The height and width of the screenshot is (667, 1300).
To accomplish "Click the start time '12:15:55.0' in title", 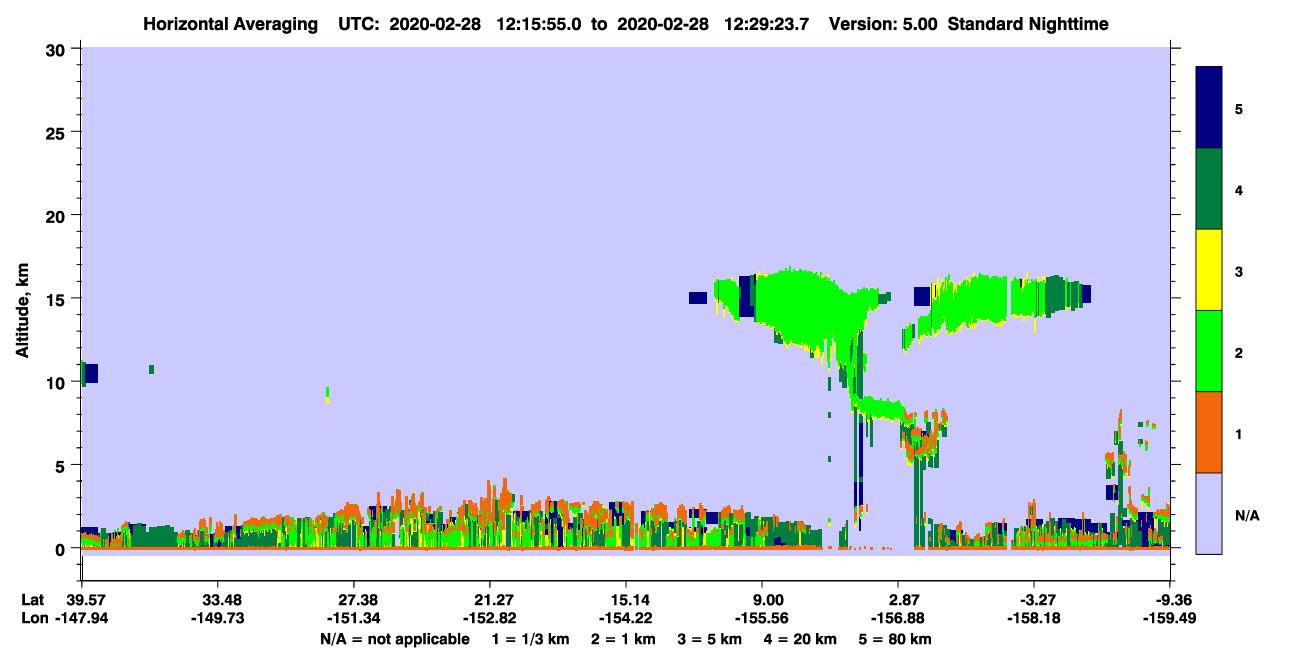I will (x=539, y=24).
